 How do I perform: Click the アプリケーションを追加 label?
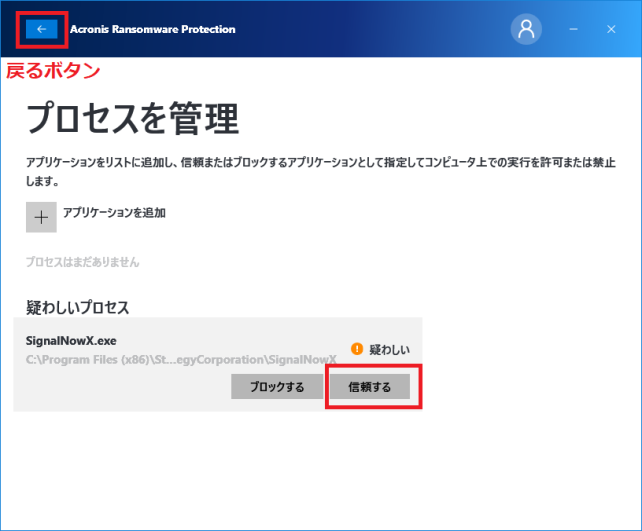tap(114, 212)
